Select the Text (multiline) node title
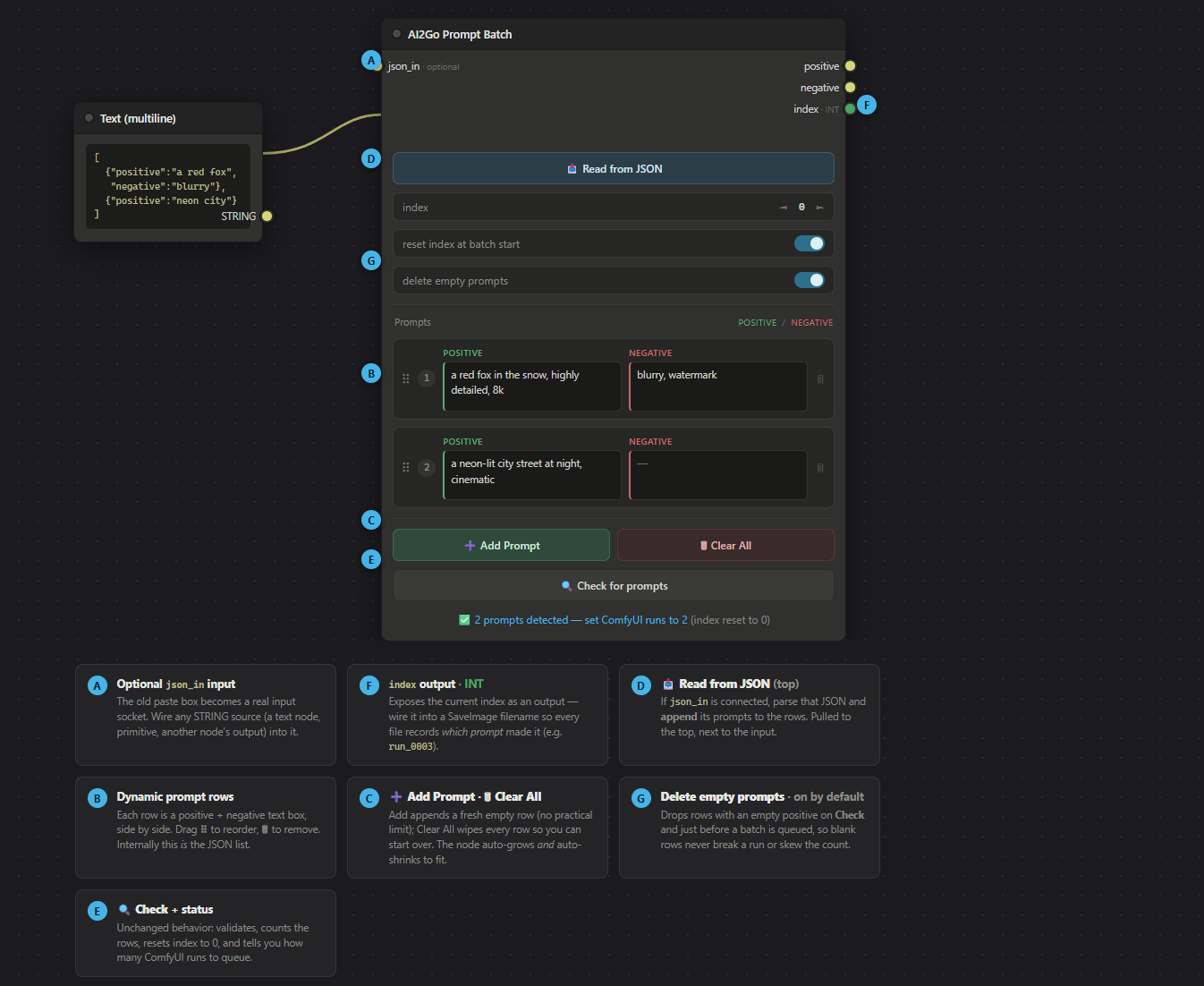The height and width of the screenshot is (986, 1204). [138, 119]
